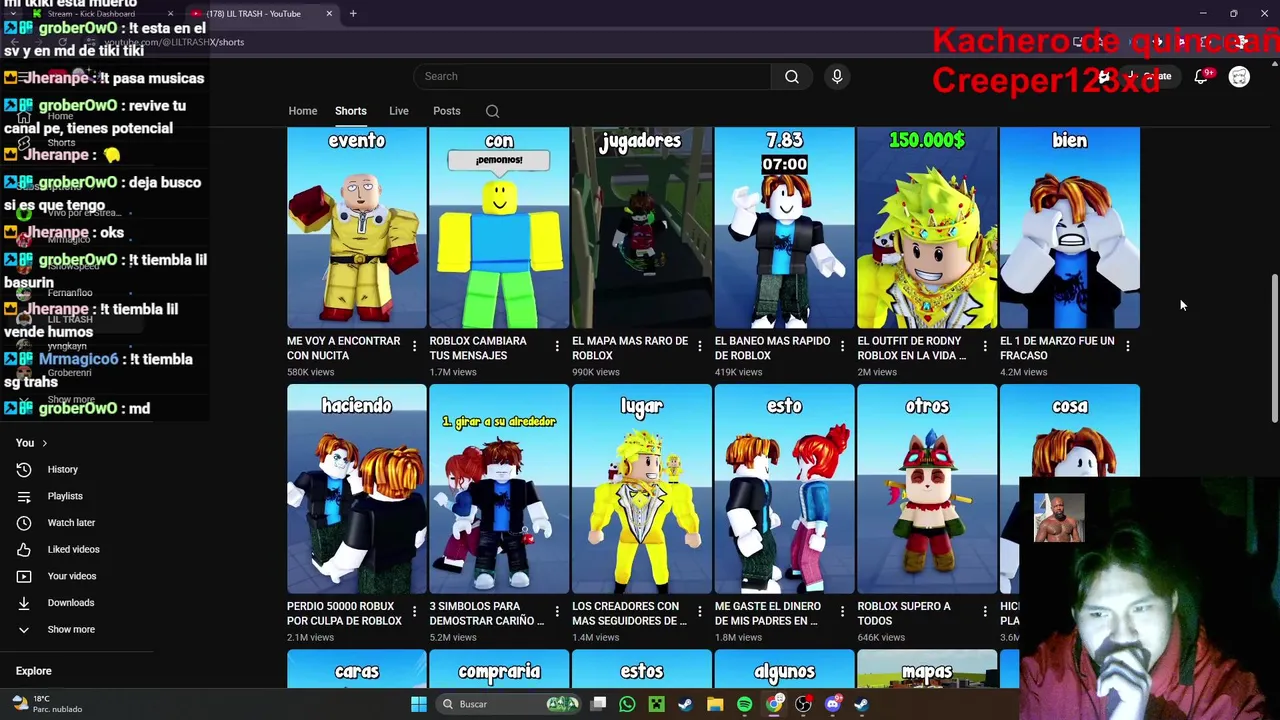Open more options for ROBLOX CAMBIARA TUS MENSAJES
Image resolution: width=1280 pixels, height=720 pixels.
point(557,346)
